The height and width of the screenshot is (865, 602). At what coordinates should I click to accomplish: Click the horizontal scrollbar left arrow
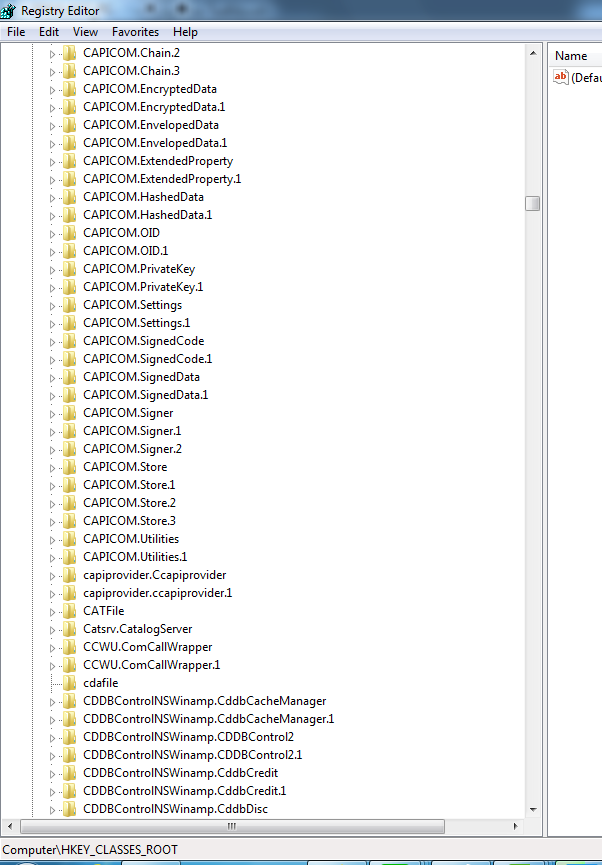tap(9, 826)
